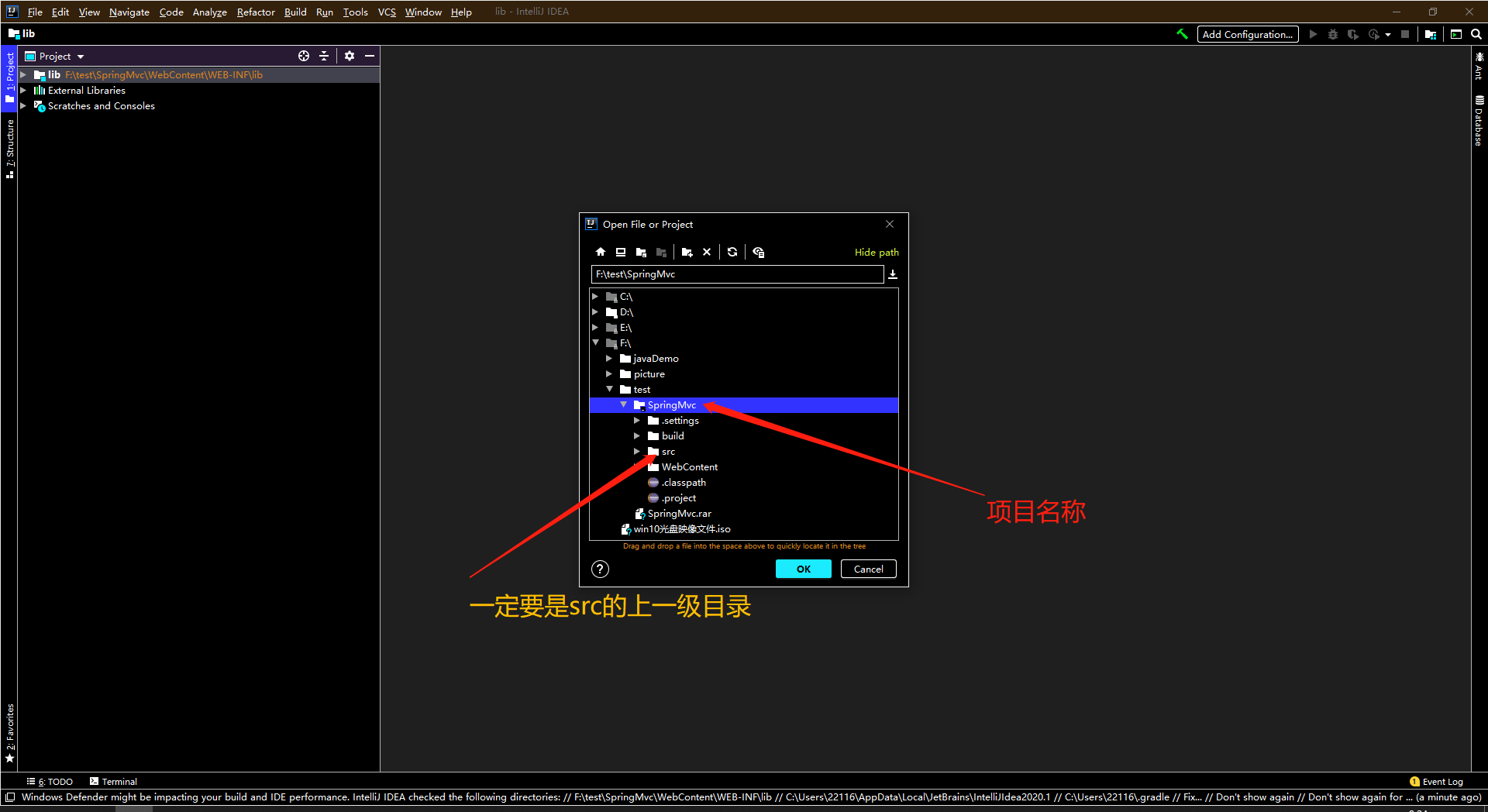The height and width of the screenshot is (812, 1488).
Task: Toggle the TODO tool window
Action: pos(50,781)
